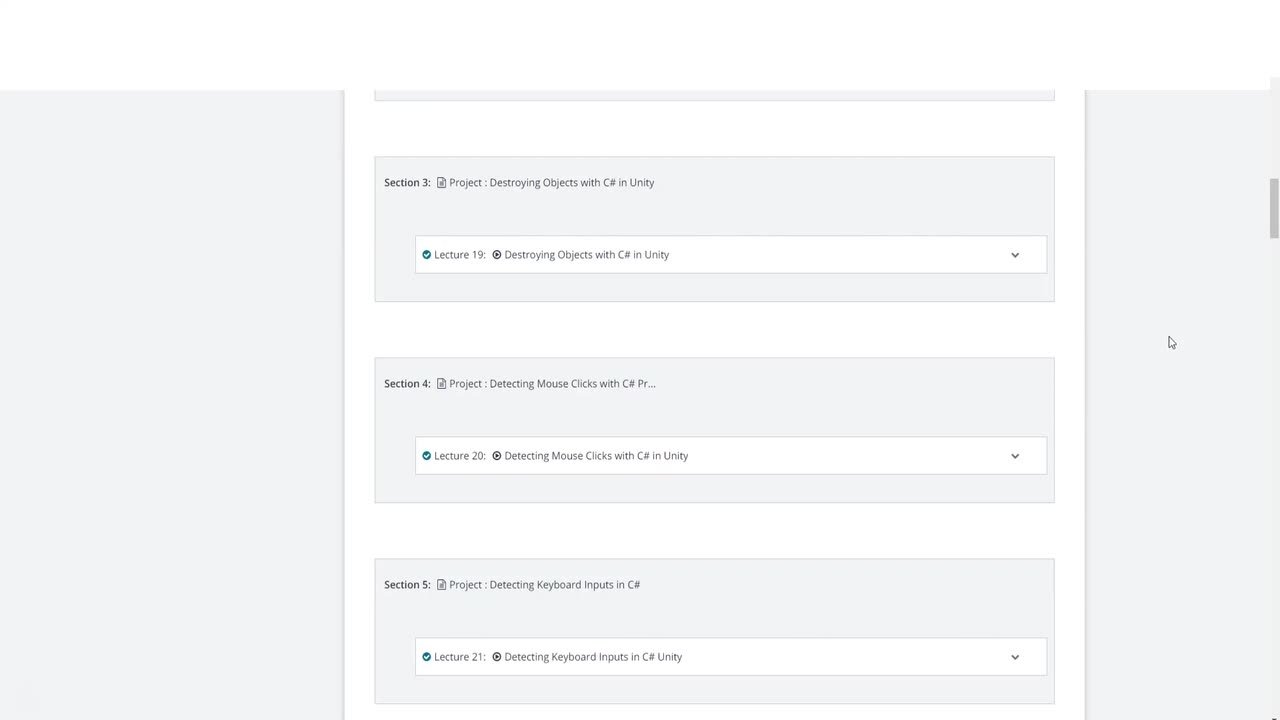Image resolution: width=1280 pixels, height=720 pixels.
Task: Click the green checkmark icon beside Lecture 19
Action: tap(427, 255)
